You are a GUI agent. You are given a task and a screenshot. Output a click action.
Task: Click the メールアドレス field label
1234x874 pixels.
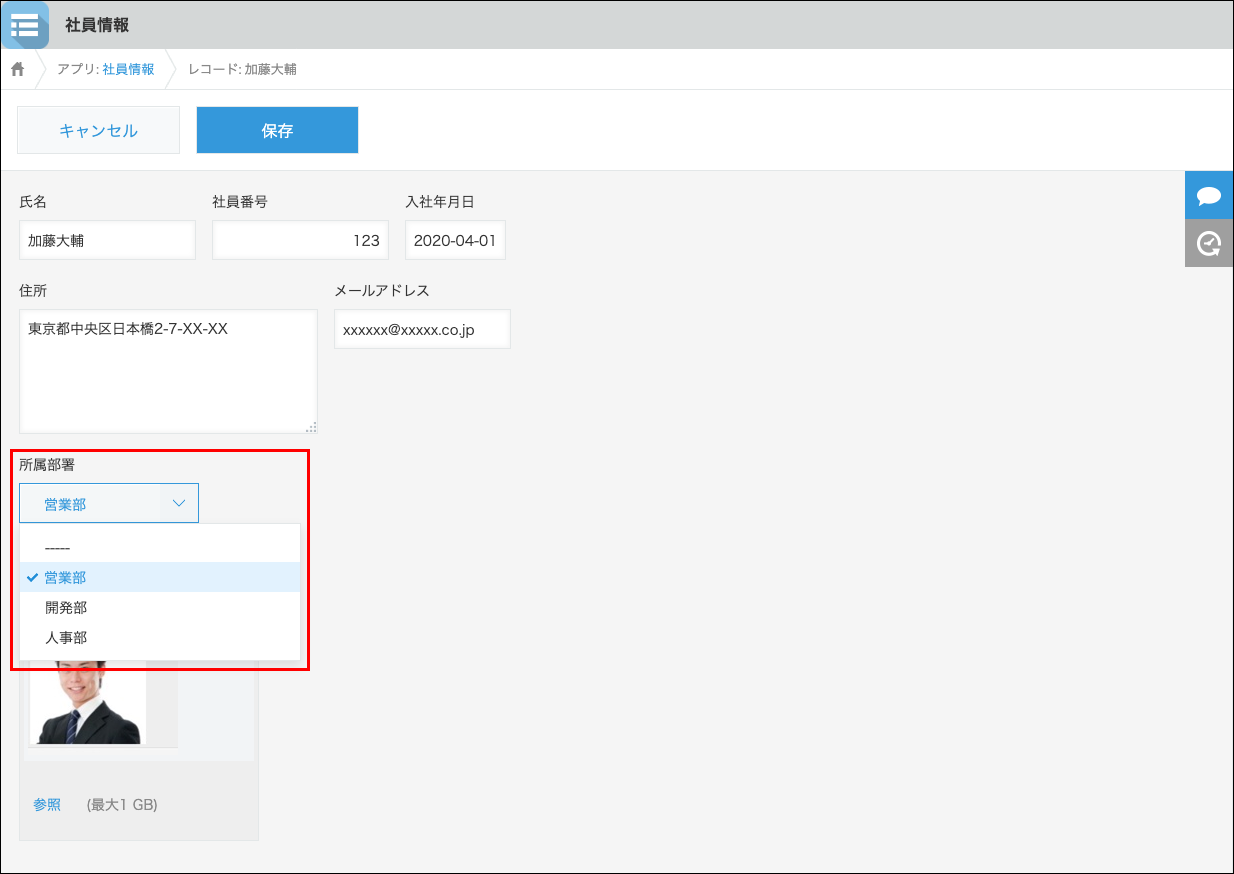point(381,290)
